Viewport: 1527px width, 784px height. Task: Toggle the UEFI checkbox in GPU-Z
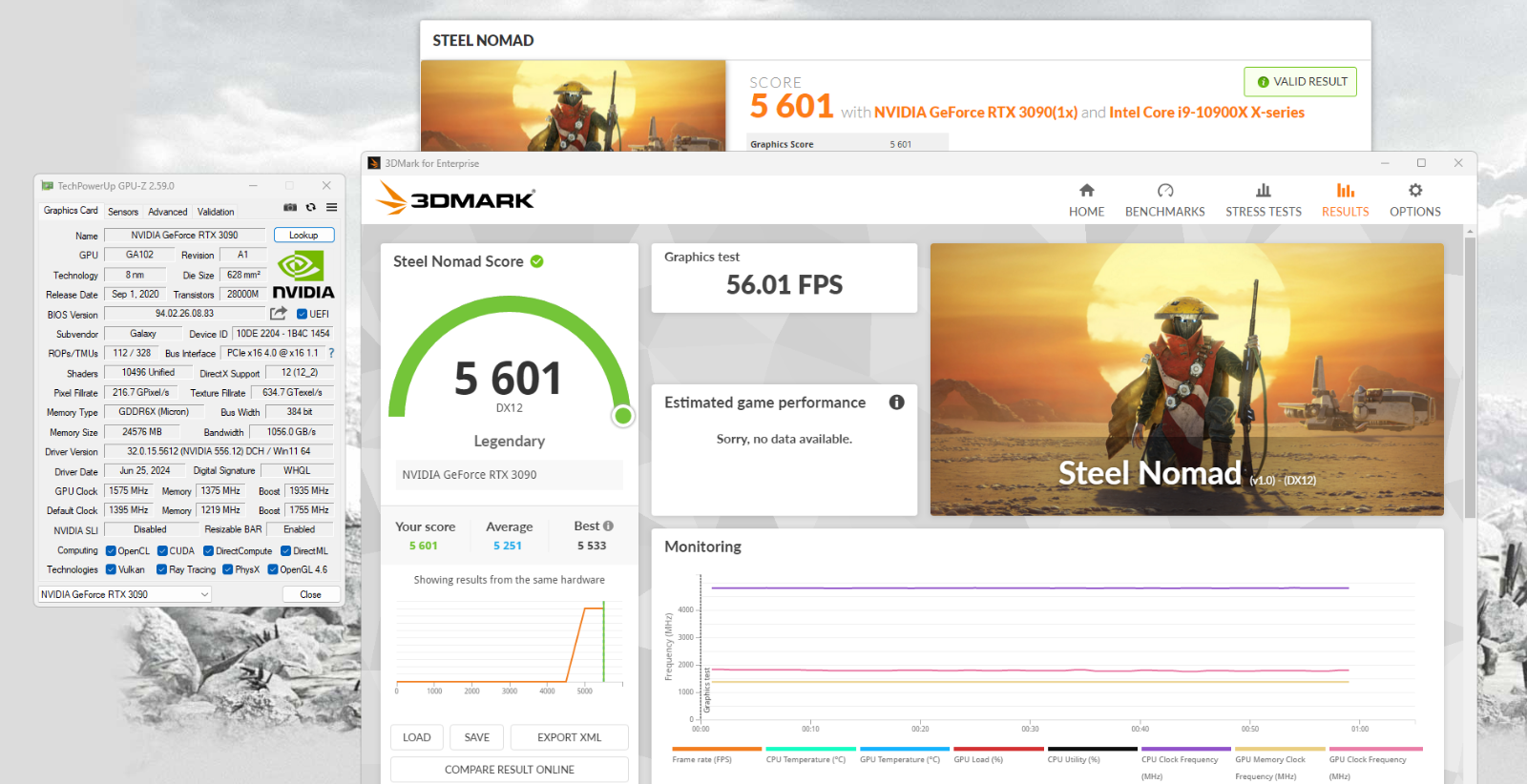point(302,314)
